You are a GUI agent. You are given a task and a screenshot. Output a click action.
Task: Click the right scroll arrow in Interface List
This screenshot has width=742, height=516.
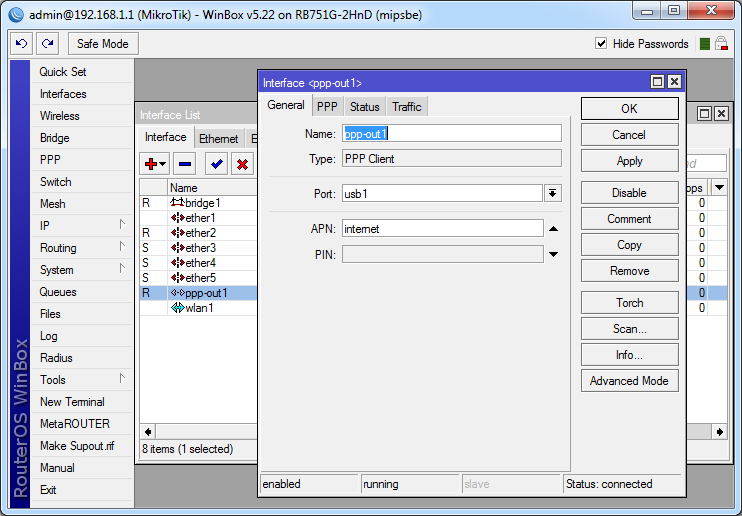click(x=720, y=432)
